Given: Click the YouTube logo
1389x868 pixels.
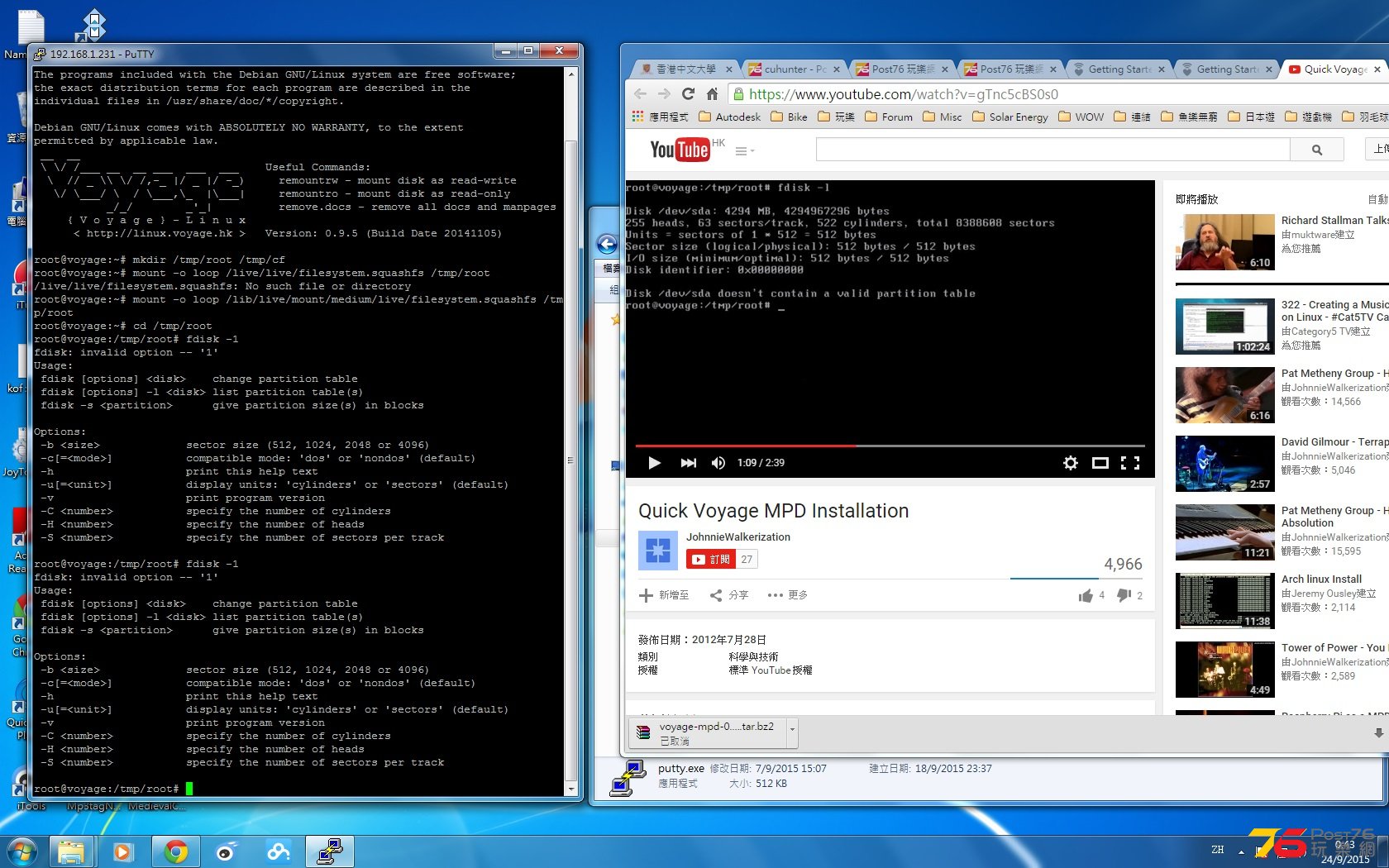Looking at the screenshot, I should (680, 150).
